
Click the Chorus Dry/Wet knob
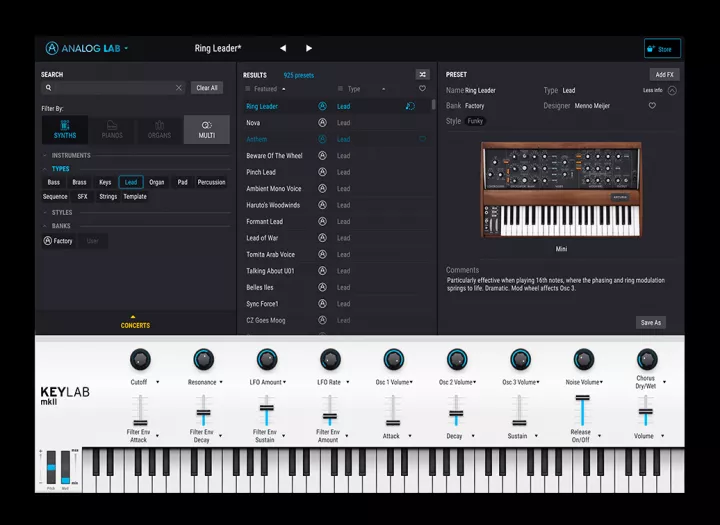(647, 359)
